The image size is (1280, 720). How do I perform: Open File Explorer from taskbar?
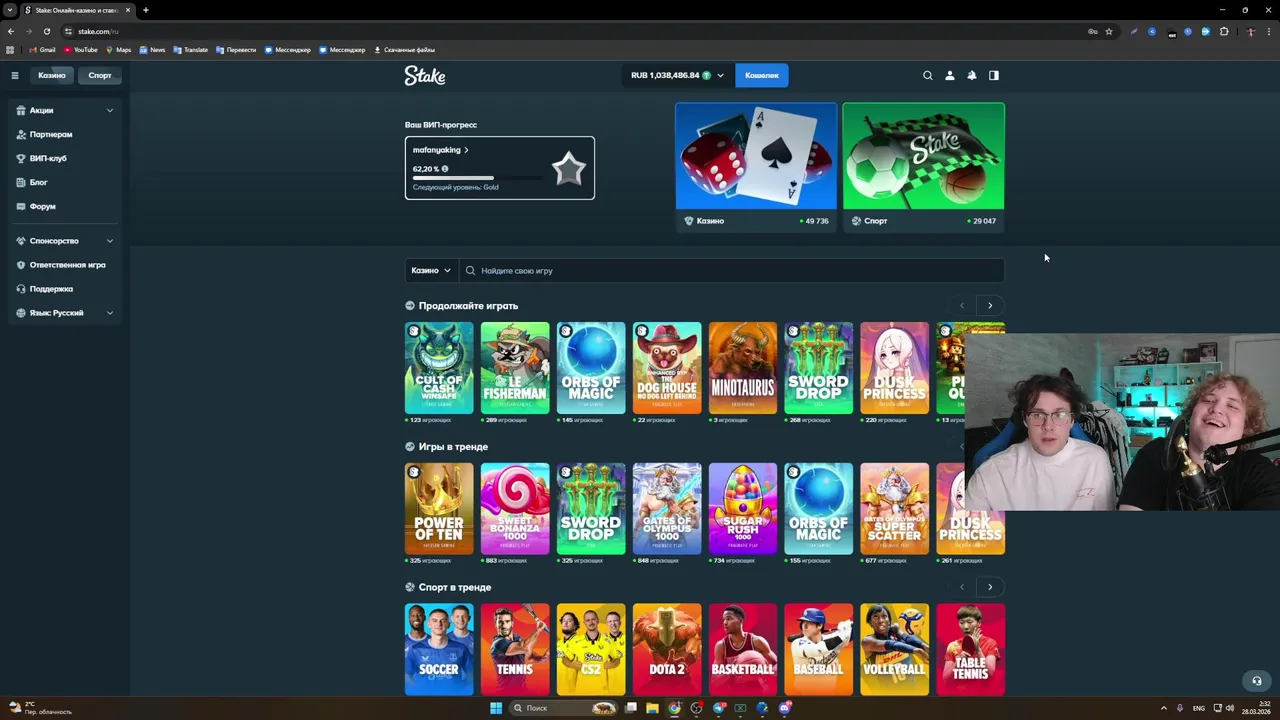652,708
